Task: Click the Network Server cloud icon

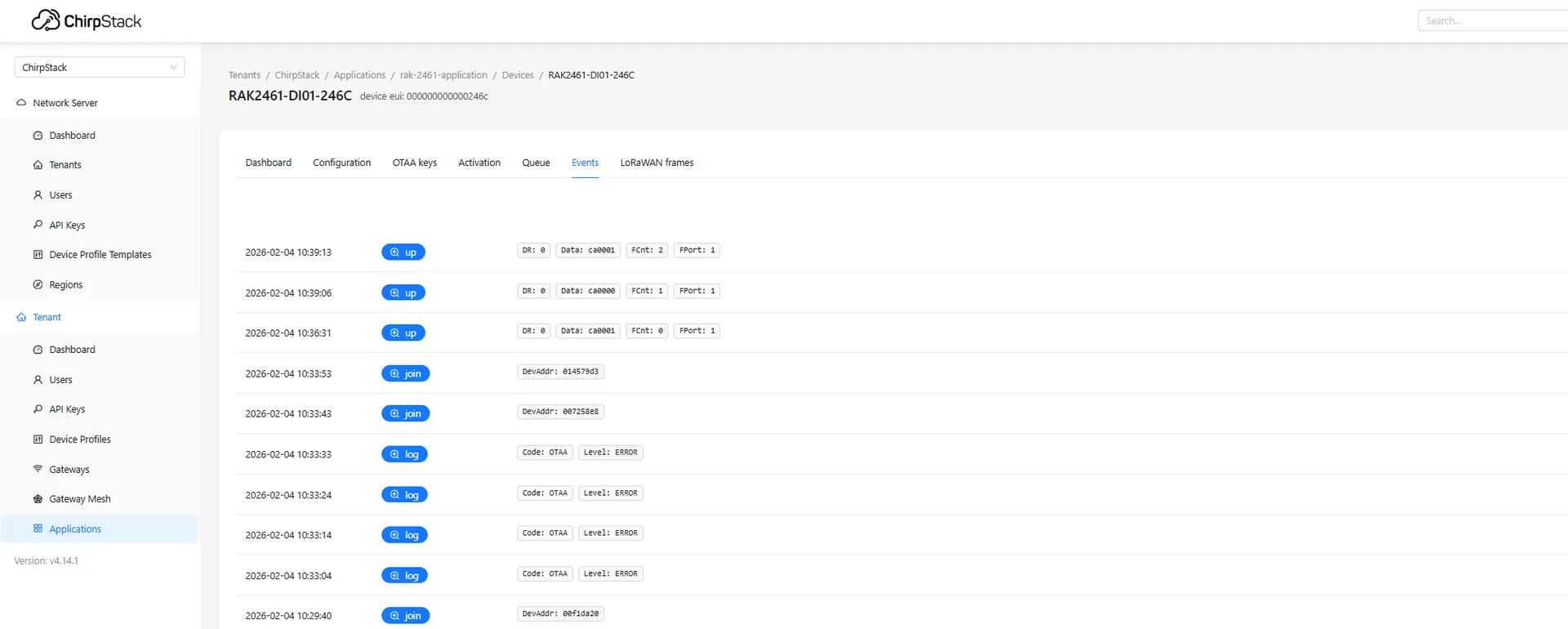Action: click(21, 103)
